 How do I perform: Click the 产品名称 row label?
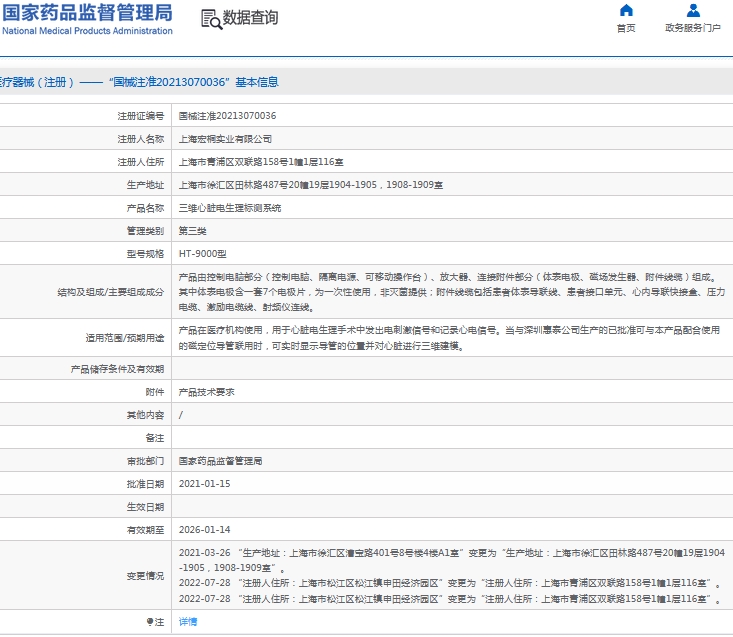pyautogui.click(x=145, y=208)
